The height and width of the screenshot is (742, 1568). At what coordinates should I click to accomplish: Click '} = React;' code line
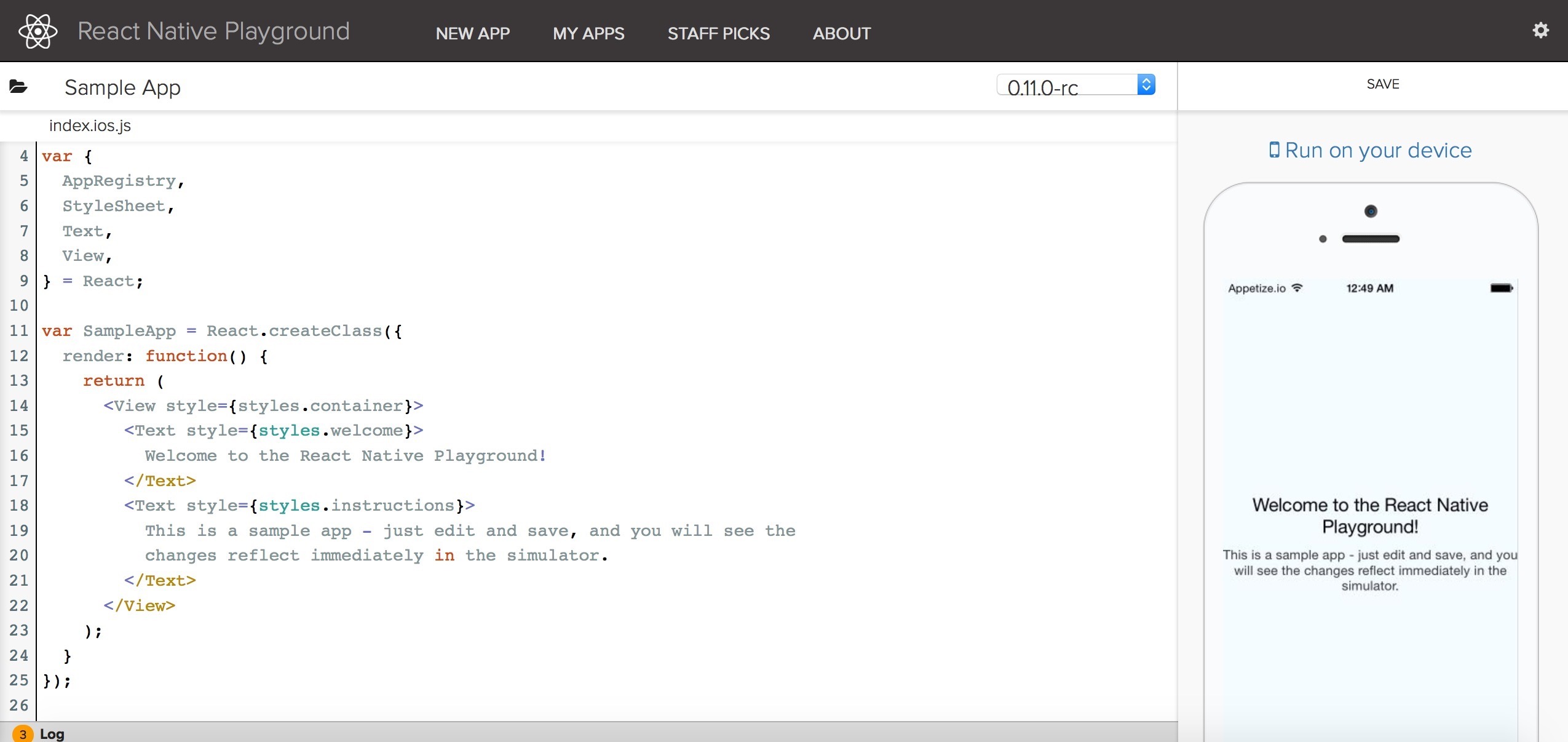point(93,281)
